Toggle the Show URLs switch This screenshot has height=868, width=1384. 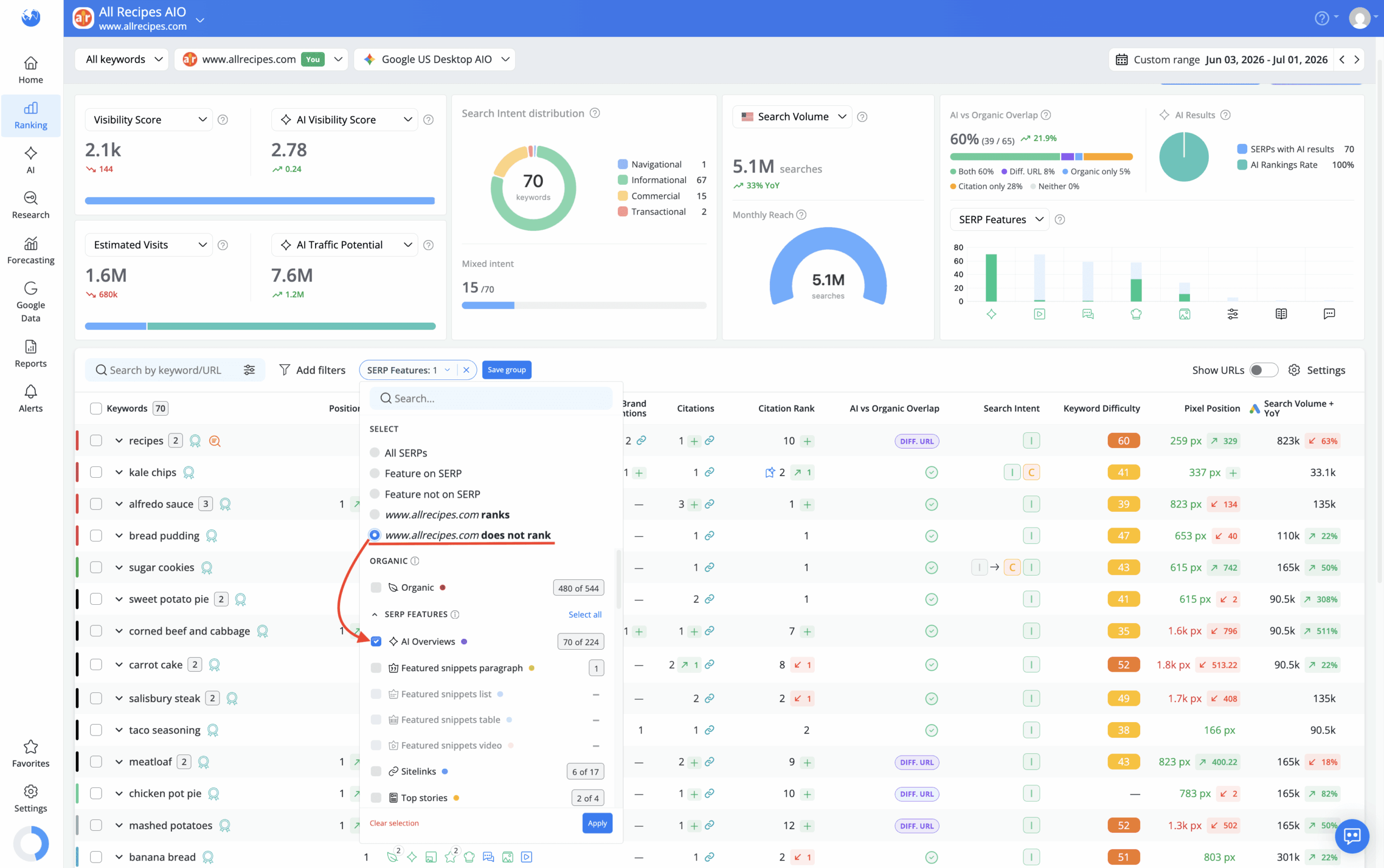[x=1264, y=370]
